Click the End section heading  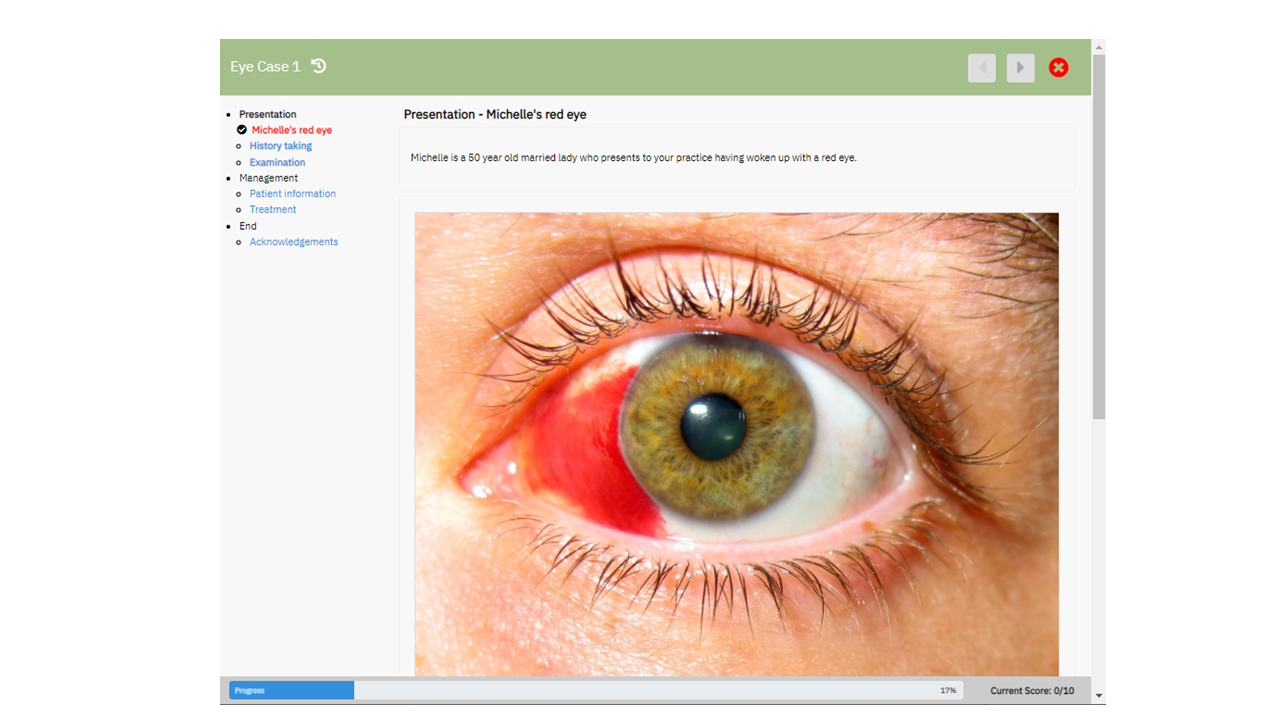[247, 226]
